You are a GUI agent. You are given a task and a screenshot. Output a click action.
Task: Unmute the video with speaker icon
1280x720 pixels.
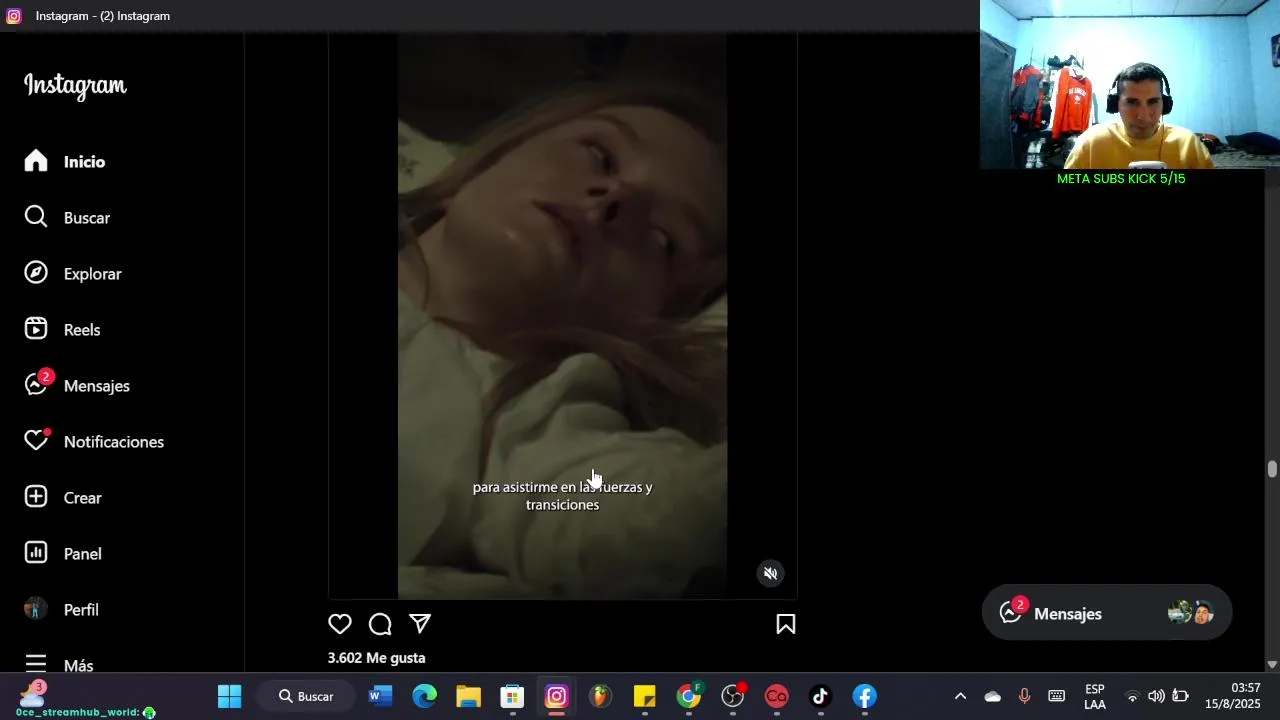click(770, 574)
